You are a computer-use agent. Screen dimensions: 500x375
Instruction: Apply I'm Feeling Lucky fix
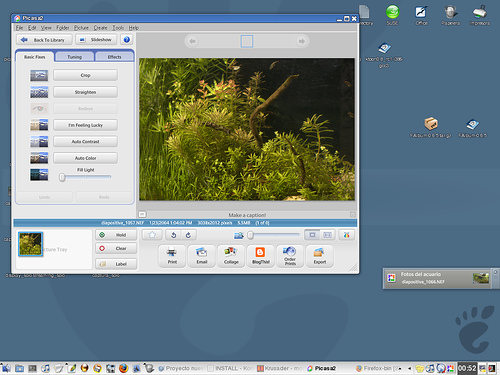tap(85, 125)
